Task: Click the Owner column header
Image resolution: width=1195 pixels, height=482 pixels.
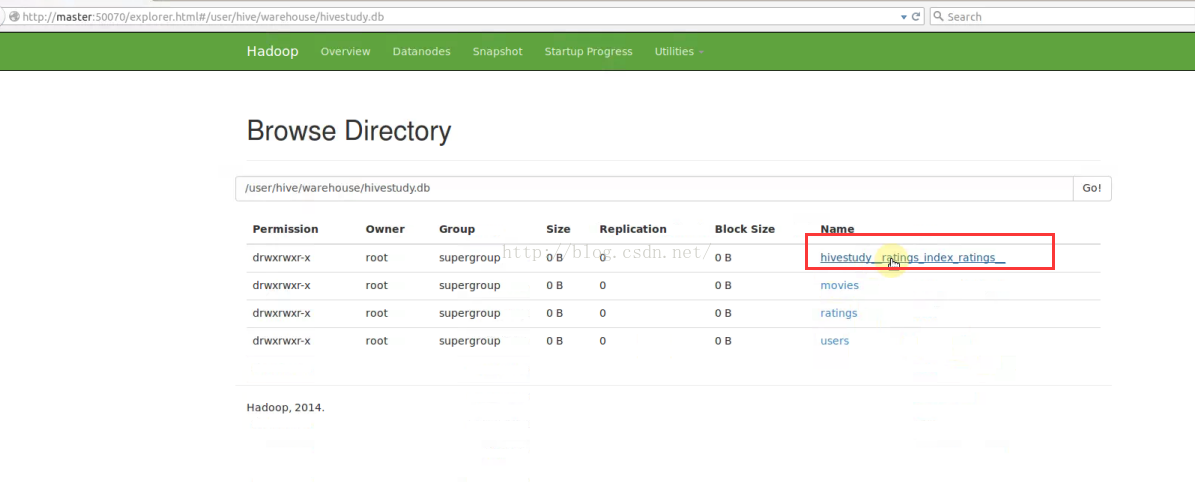Action: (385, 229)
